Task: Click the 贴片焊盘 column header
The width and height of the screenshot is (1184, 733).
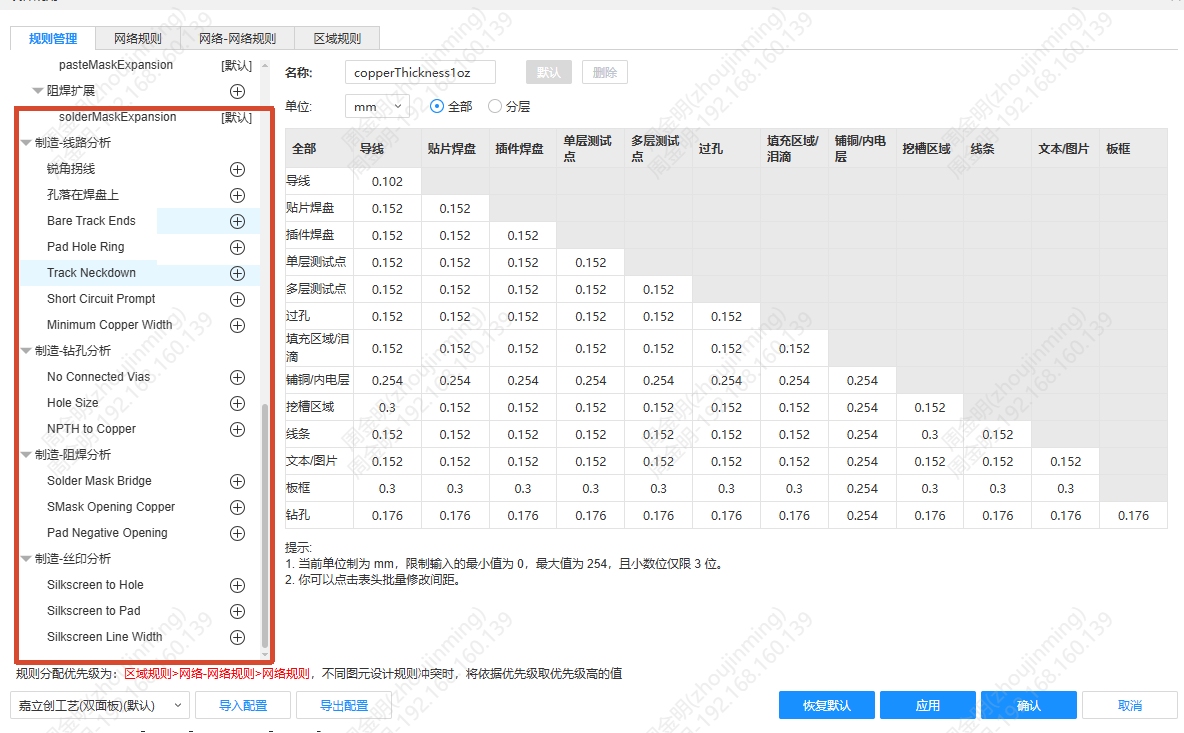Action: [x=455, y=149]
